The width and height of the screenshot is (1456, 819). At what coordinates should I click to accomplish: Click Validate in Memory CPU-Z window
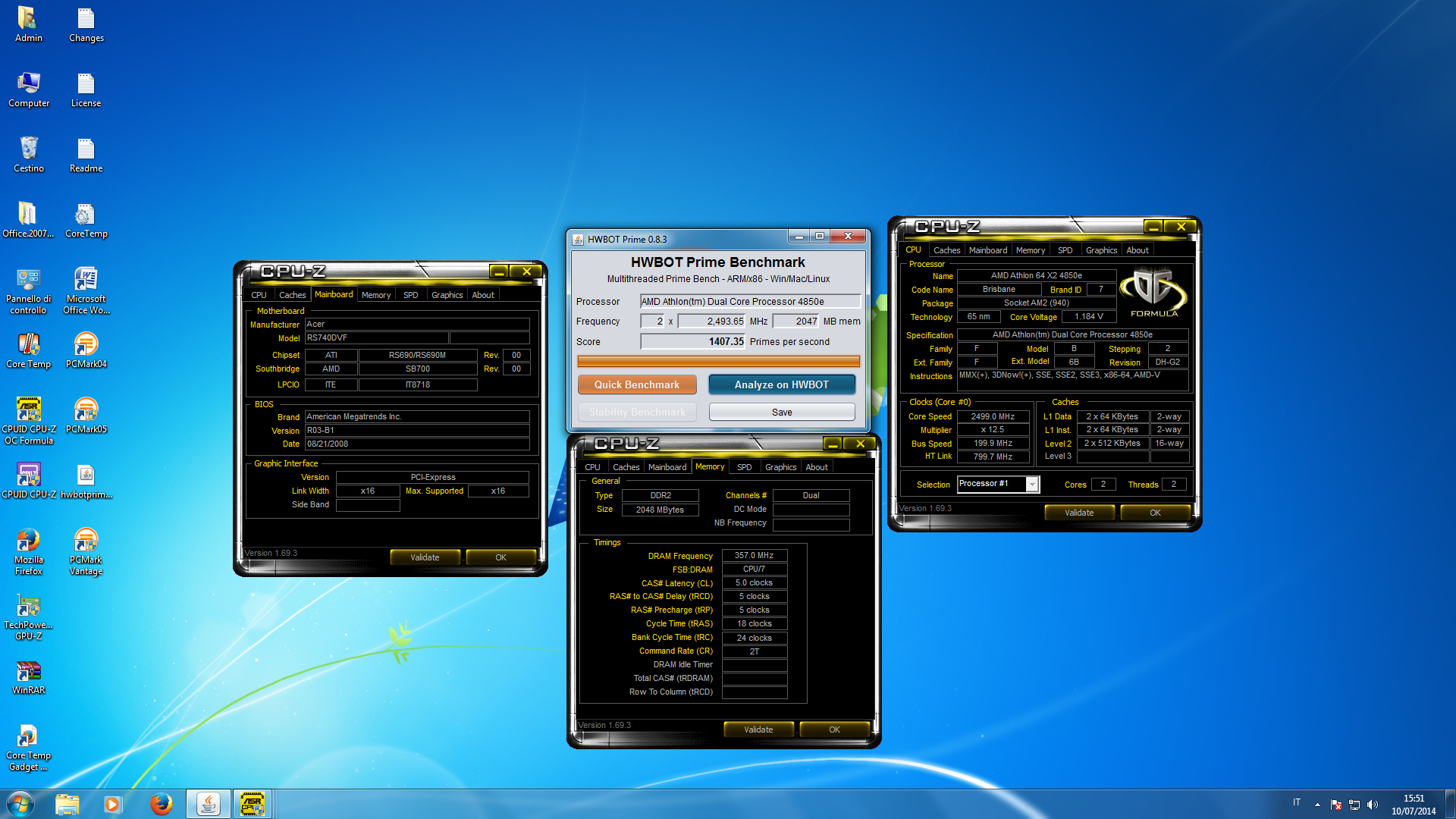coord(758,730)
